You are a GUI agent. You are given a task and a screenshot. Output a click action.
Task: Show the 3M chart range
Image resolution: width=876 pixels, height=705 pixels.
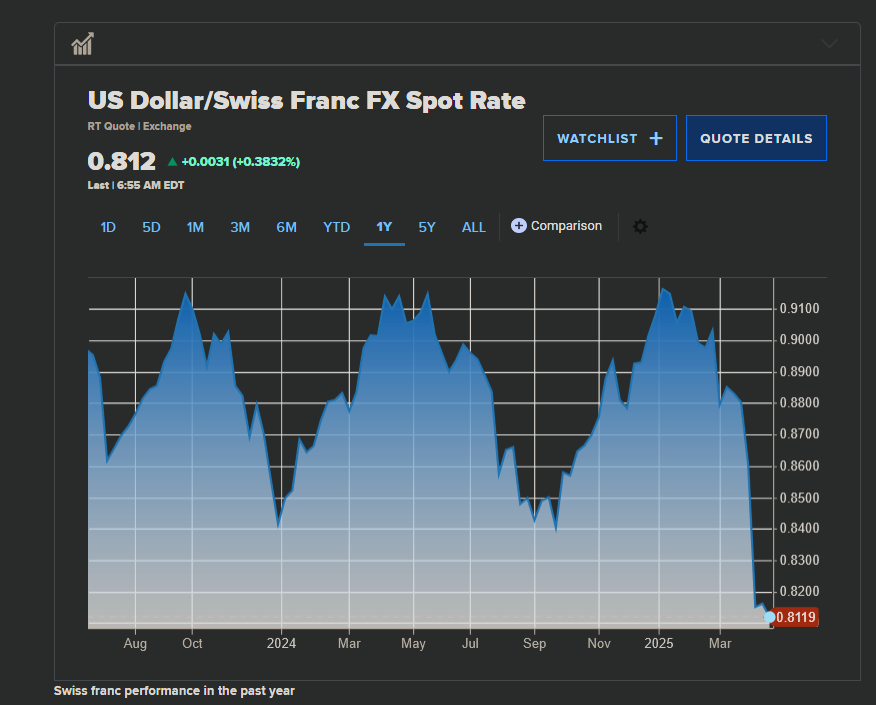pyautogui.click(x=240, y=227)
